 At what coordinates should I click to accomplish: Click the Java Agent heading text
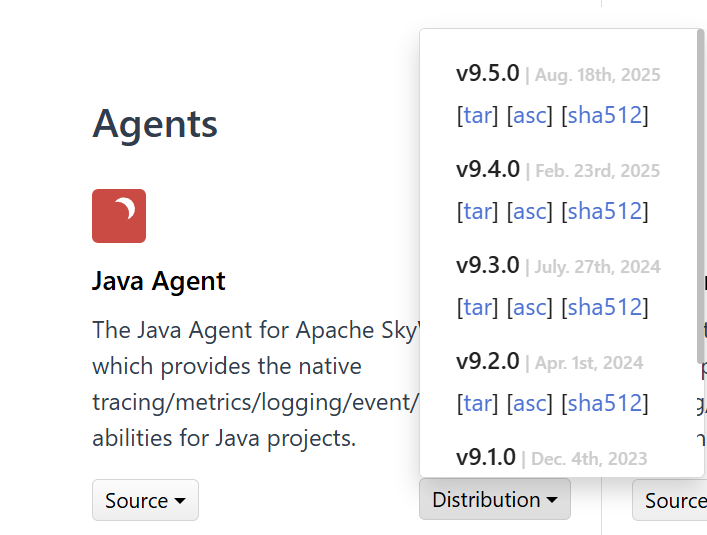158,281
